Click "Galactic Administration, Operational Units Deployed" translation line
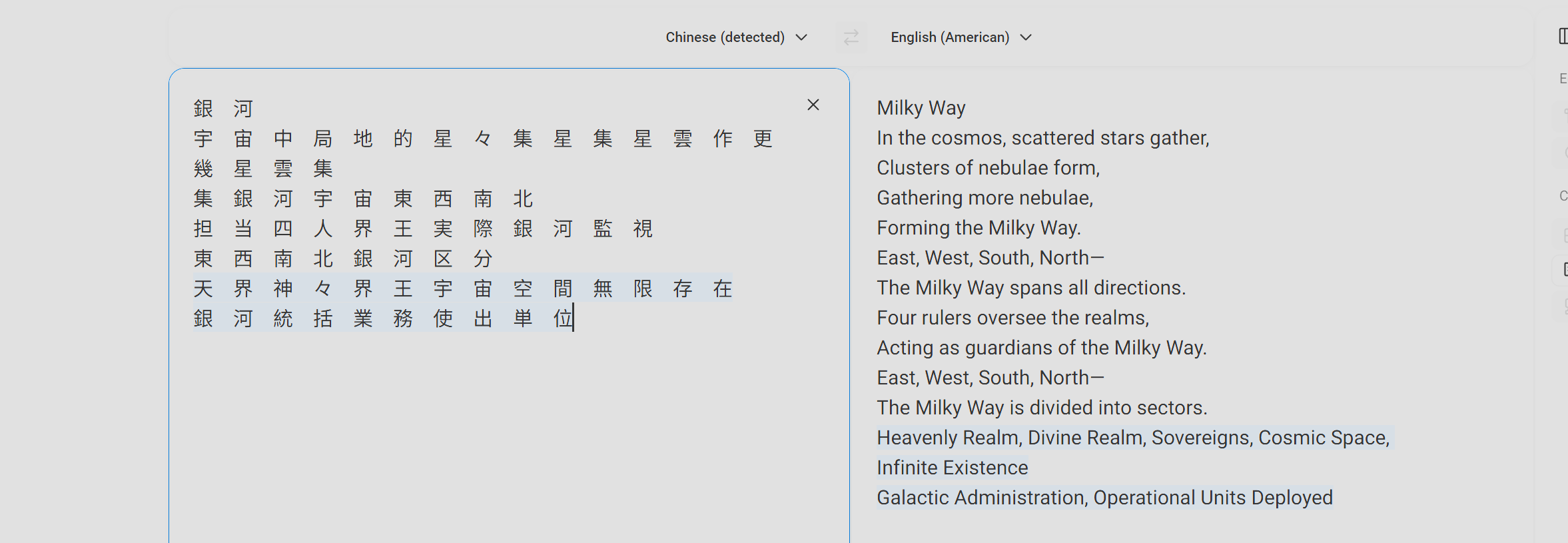This screenshot has height=543, width=1568. coord(1104,498)
